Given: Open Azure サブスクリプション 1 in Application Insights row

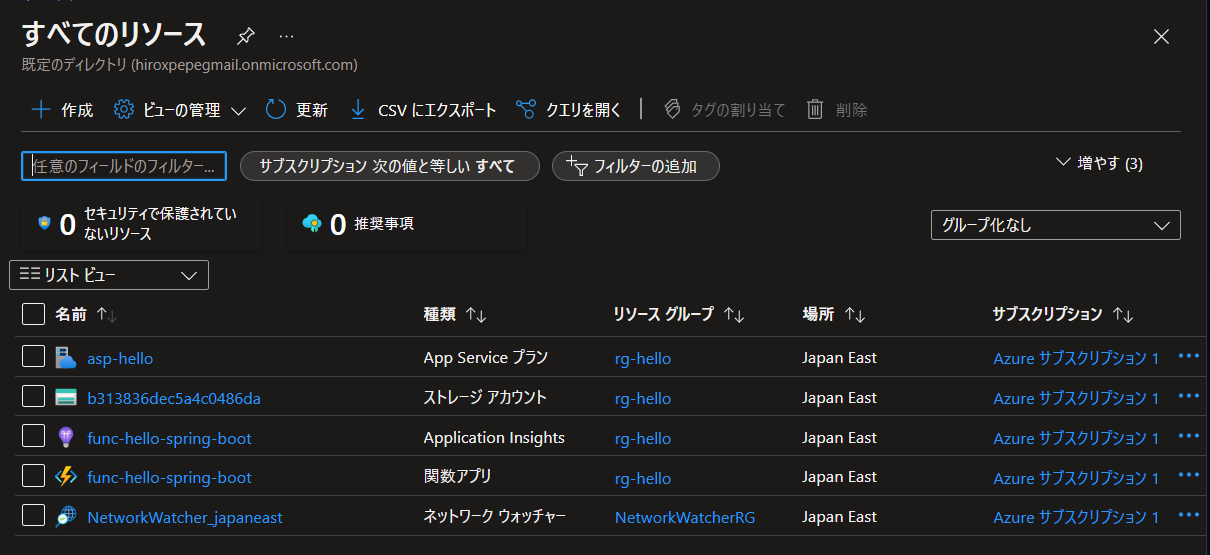Looking at the screenshot, I should pyautogui.click(x=1076, y=438).
